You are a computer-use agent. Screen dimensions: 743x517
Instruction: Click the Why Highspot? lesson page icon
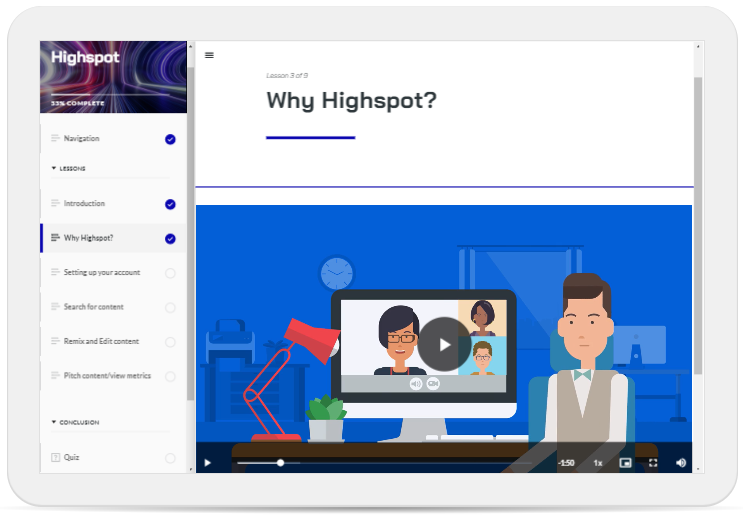click(55, 237)
